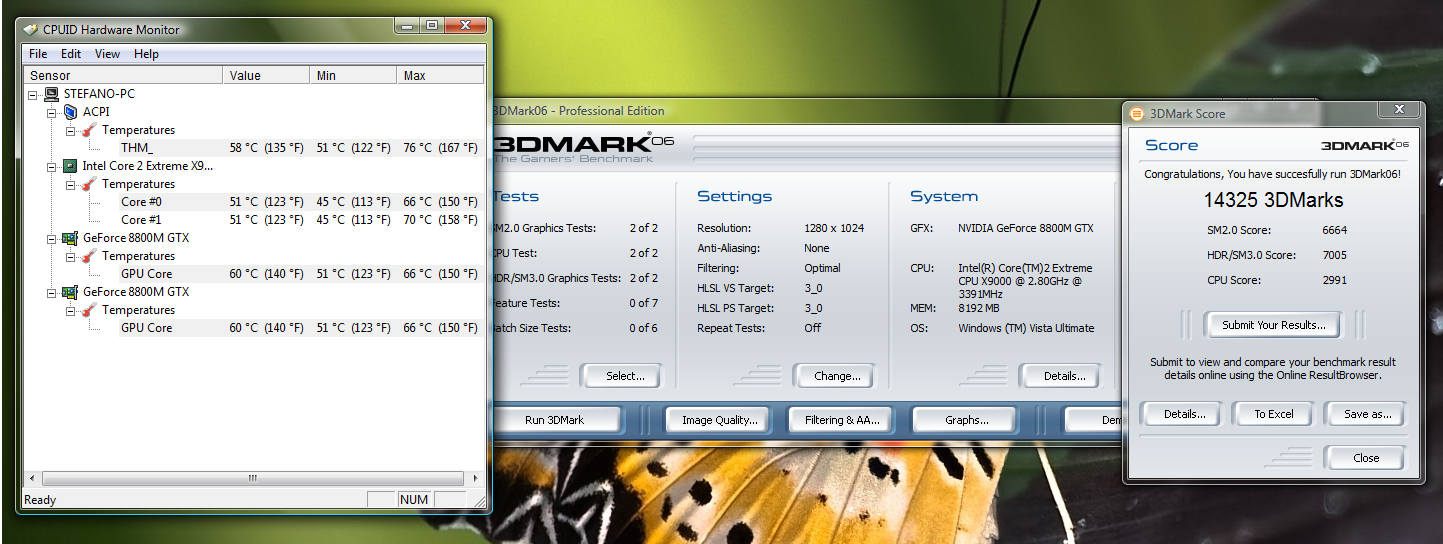Screen dimensions: 1443x544
Task: Click NVIDIA GeForce 8800M GTX text in System
Action: tap(1026, 228)
